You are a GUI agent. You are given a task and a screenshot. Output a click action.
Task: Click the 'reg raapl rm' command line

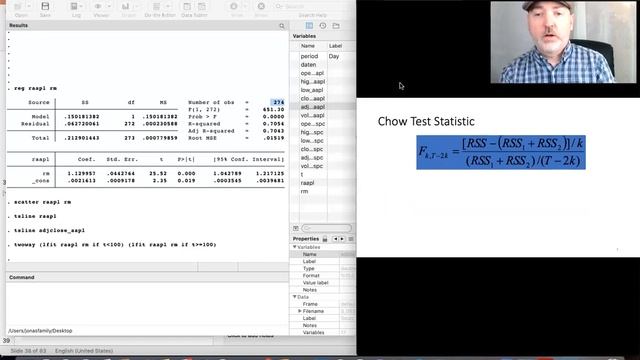click(x=36, y=88)
